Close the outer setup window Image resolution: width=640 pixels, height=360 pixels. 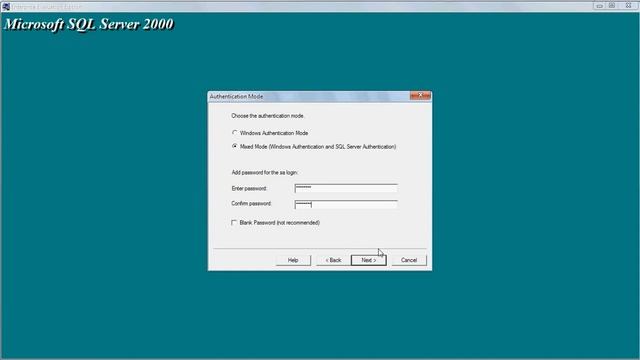click(x=629, y=6)
